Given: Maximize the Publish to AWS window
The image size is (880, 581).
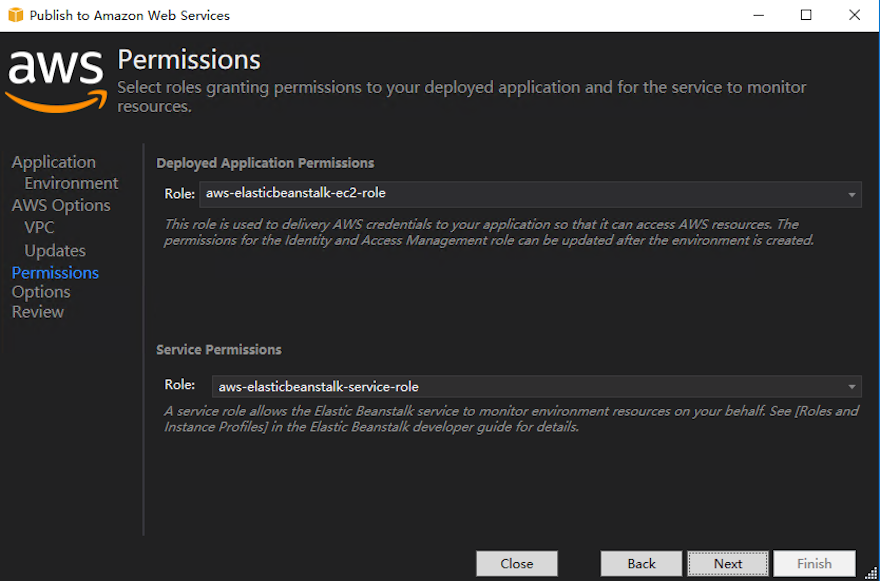Looking at the screenshot, I should [806, 15].
